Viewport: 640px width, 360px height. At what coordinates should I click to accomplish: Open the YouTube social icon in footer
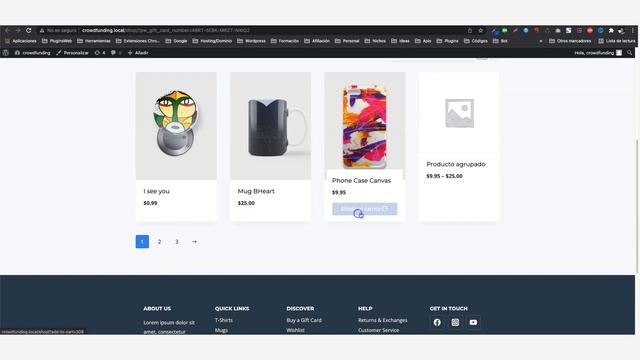click(473, 322)
